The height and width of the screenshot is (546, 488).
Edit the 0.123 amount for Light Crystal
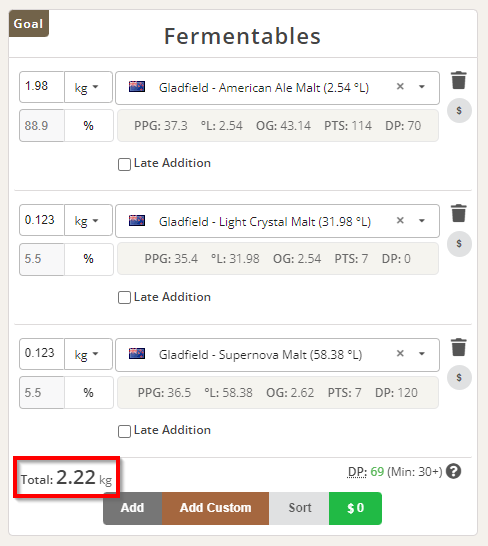(x=42, y=220)
